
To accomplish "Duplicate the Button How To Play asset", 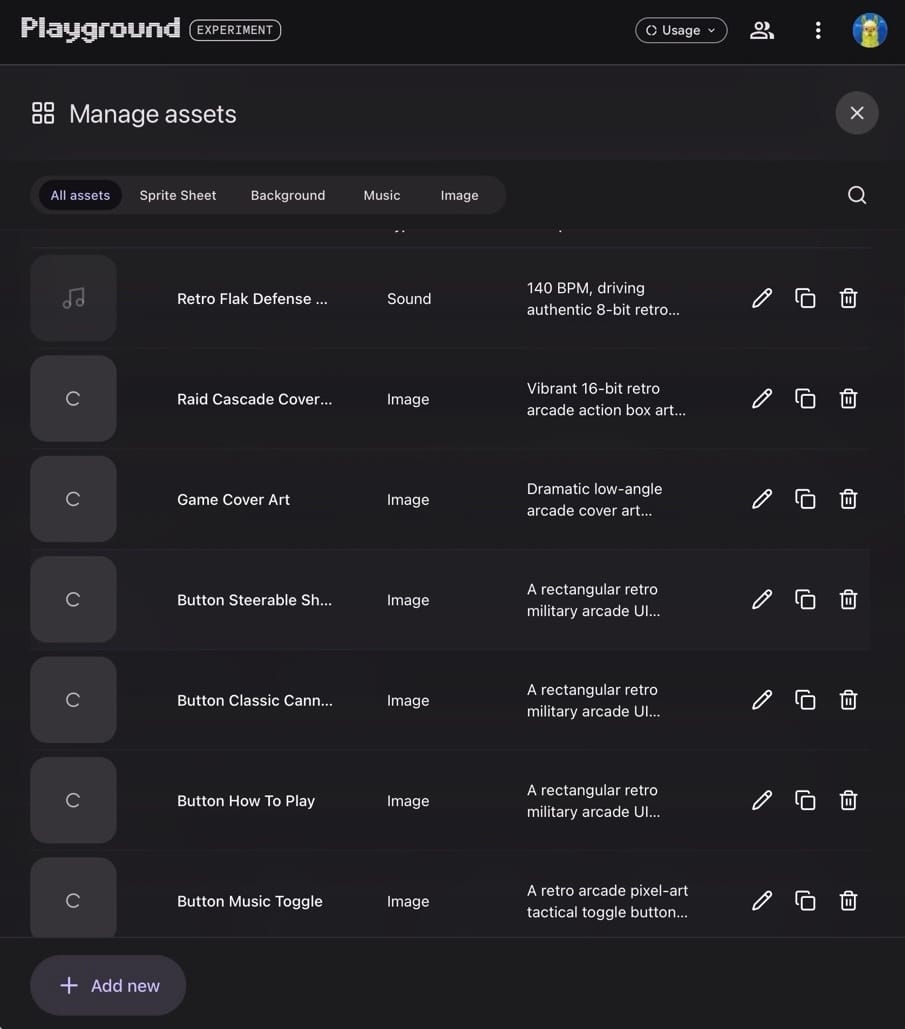I will (x=805, y=800).
